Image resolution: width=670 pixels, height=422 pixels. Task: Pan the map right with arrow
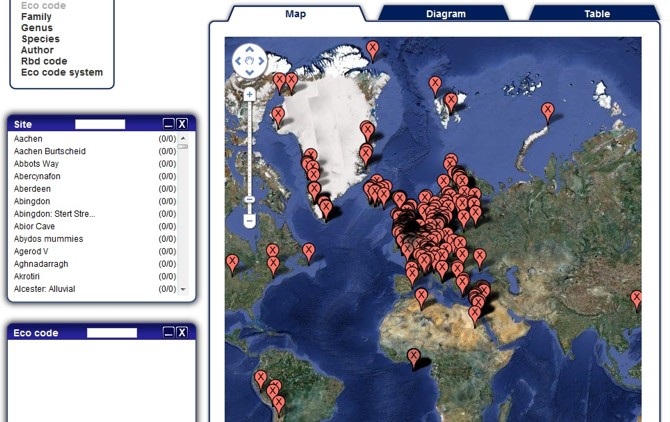pos(261,61)
